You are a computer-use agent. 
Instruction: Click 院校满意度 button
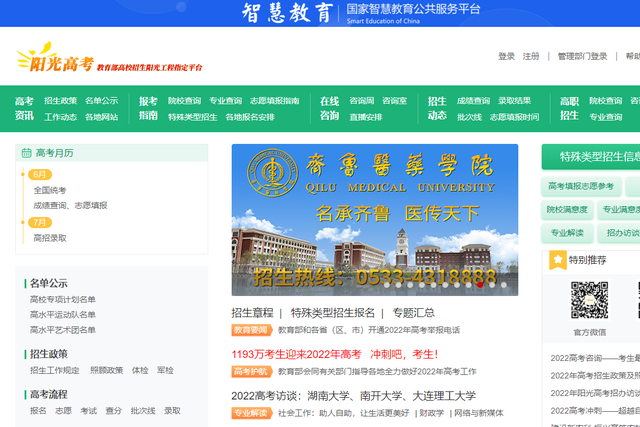567,209
